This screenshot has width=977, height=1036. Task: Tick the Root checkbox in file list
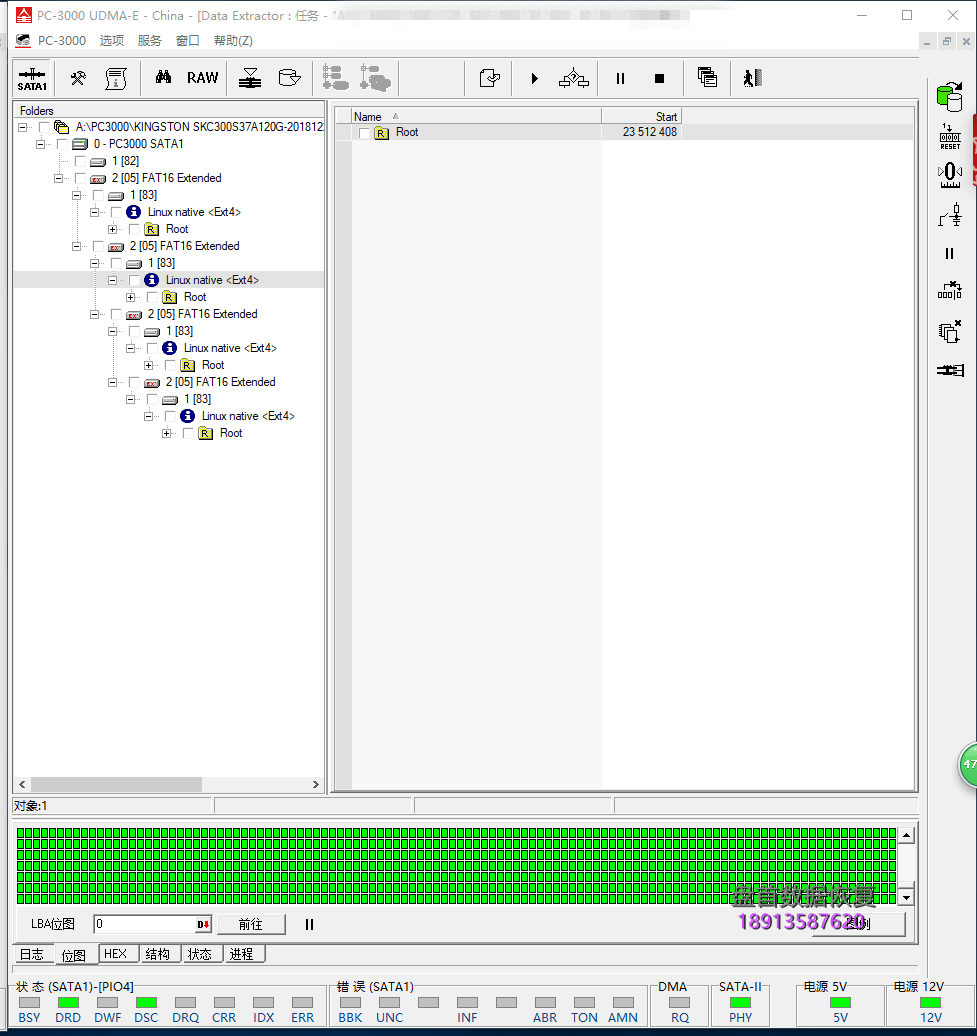[x=364, y=133]
